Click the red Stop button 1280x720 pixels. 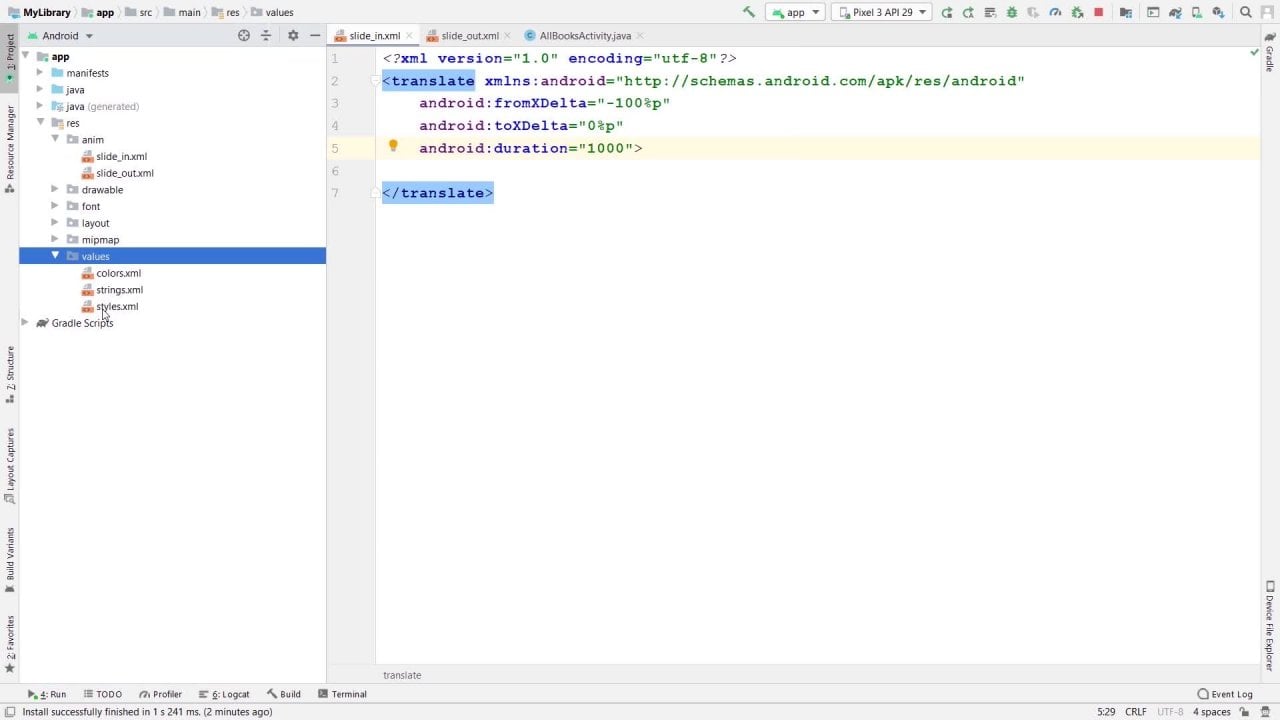[1098, 13]
